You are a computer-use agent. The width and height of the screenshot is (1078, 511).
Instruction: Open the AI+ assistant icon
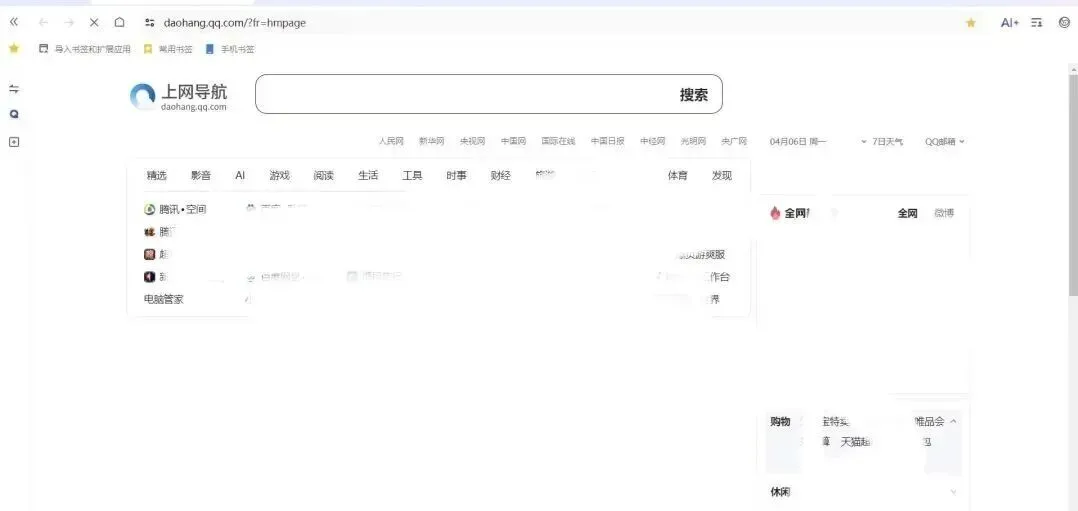pos(1009,23)
